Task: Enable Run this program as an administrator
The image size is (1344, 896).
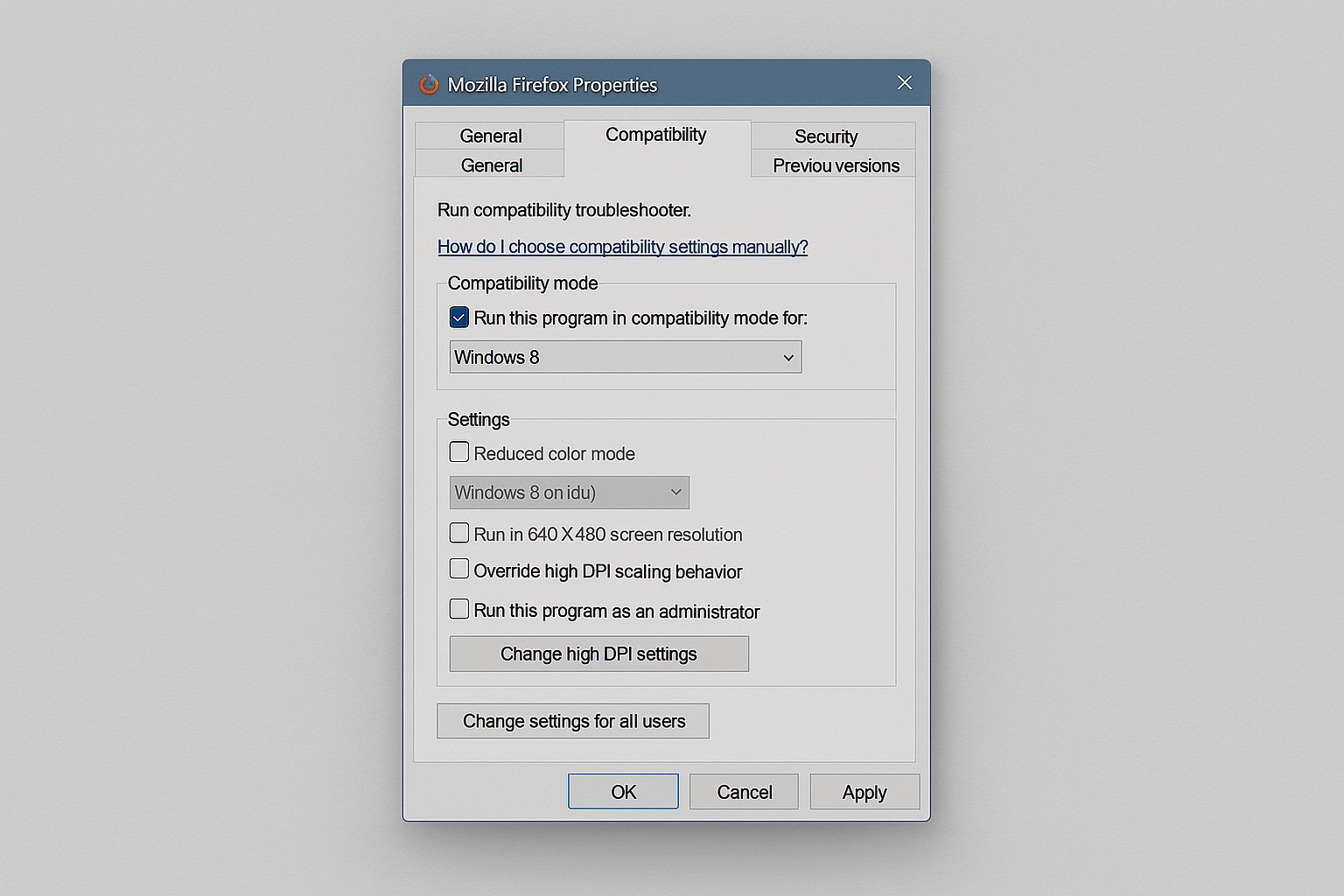Action: point(459,609)
